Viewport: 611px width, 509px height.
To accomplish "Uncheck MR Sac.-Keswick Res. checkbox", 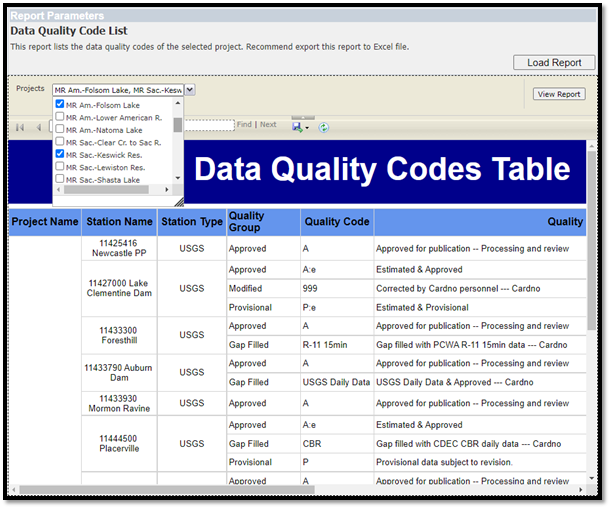I will (60, 154).
